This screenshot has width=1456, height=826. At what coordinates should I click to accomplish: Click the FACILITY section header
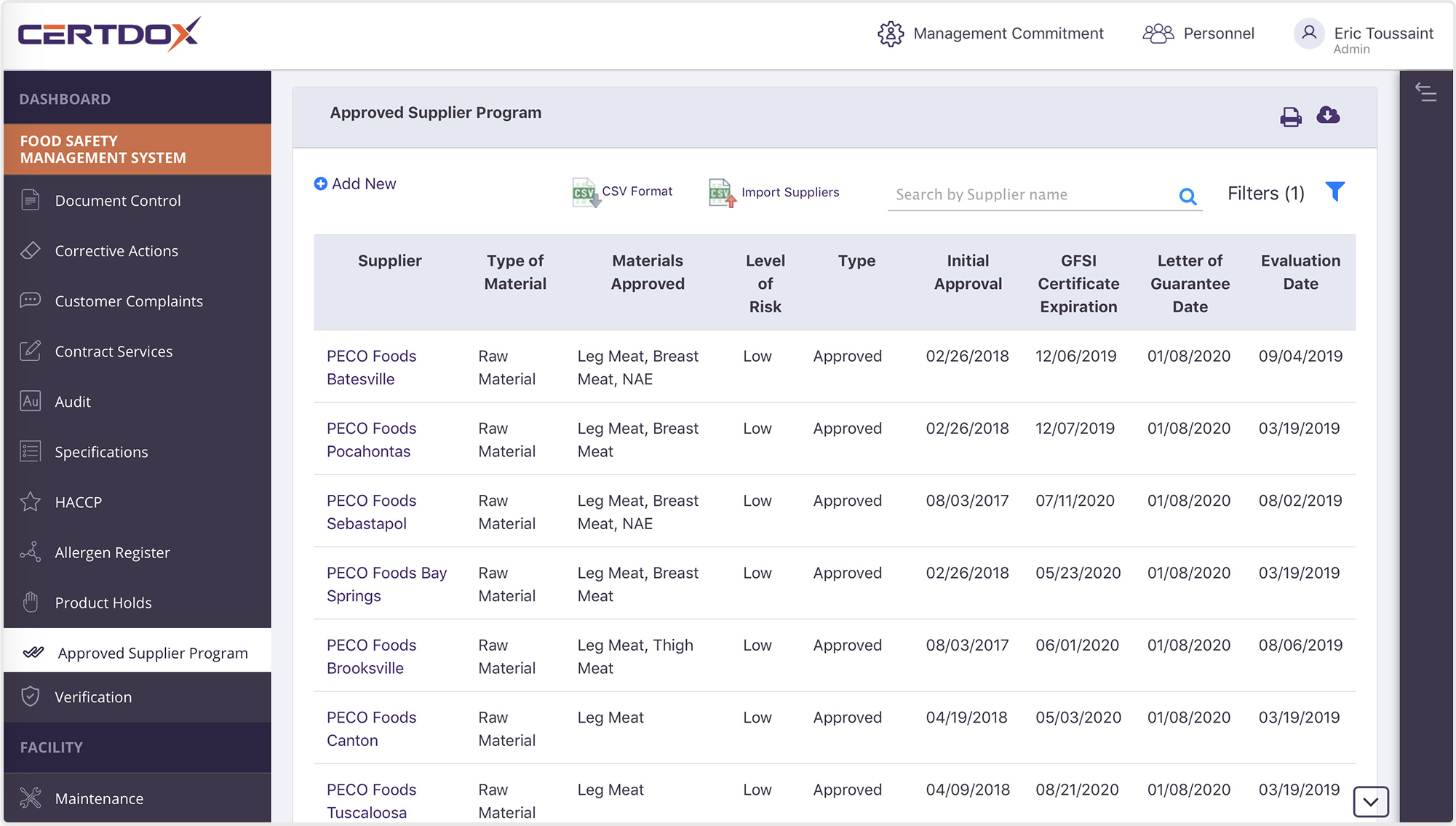click(x=137, y=747)
